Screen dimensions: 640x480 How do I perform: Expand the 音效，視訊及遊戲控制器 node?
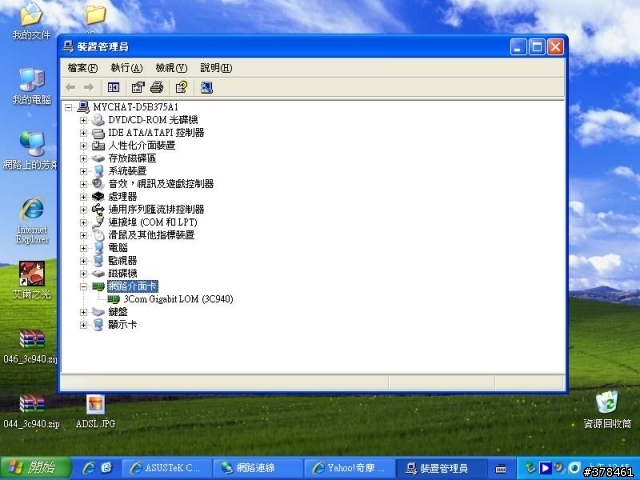(x=84, y=184)
